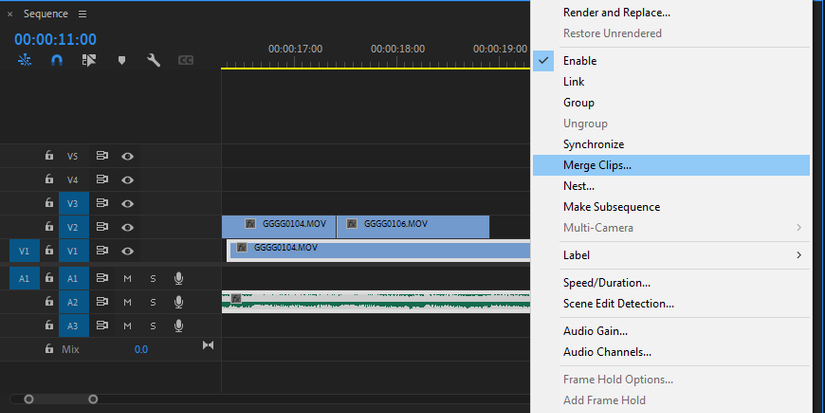The image size is (825, 413).
Task: Choose Nest... from the context menu
Action: coord(671,186)
